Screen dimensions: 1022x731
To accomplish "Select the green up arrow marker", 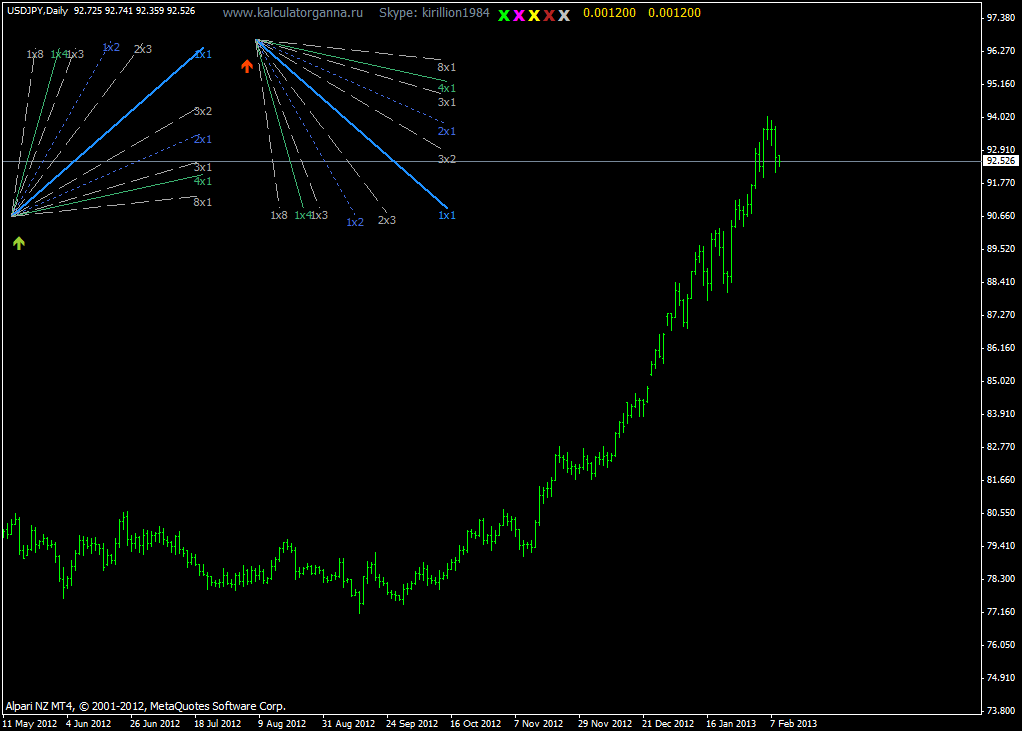I will [x=19, y=242].
